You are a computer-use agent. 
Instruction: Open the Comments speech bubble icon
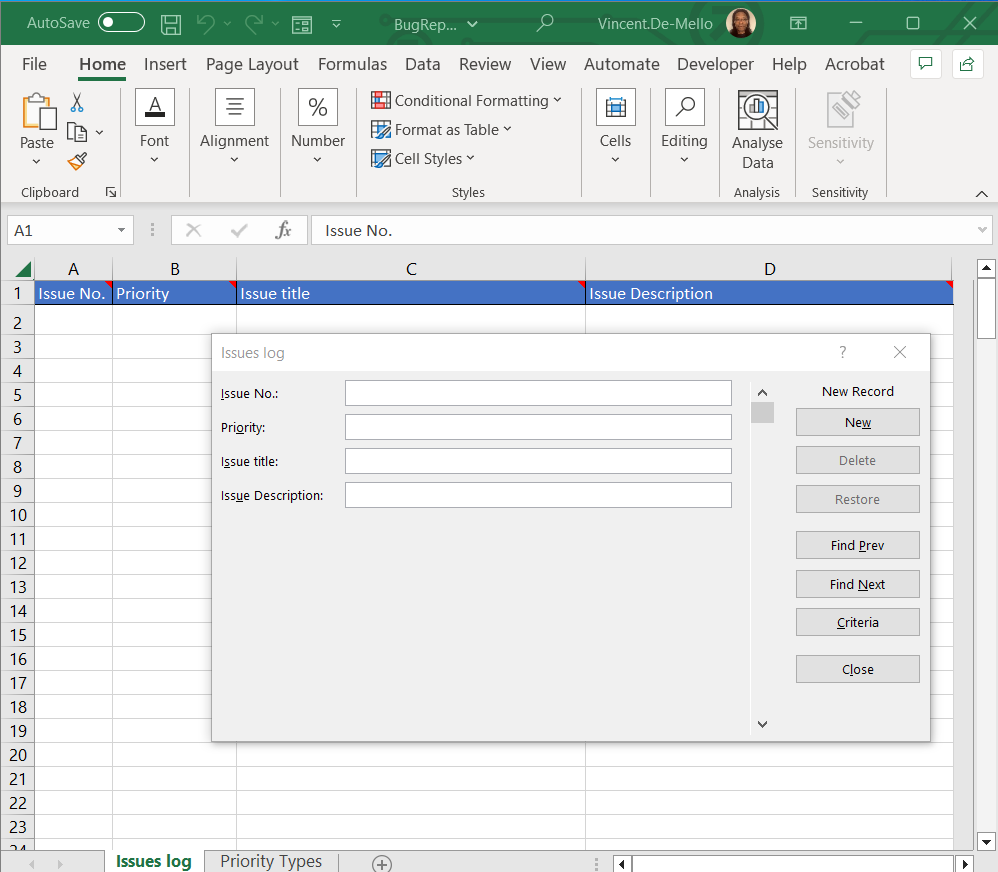click(x=925, y=64)
